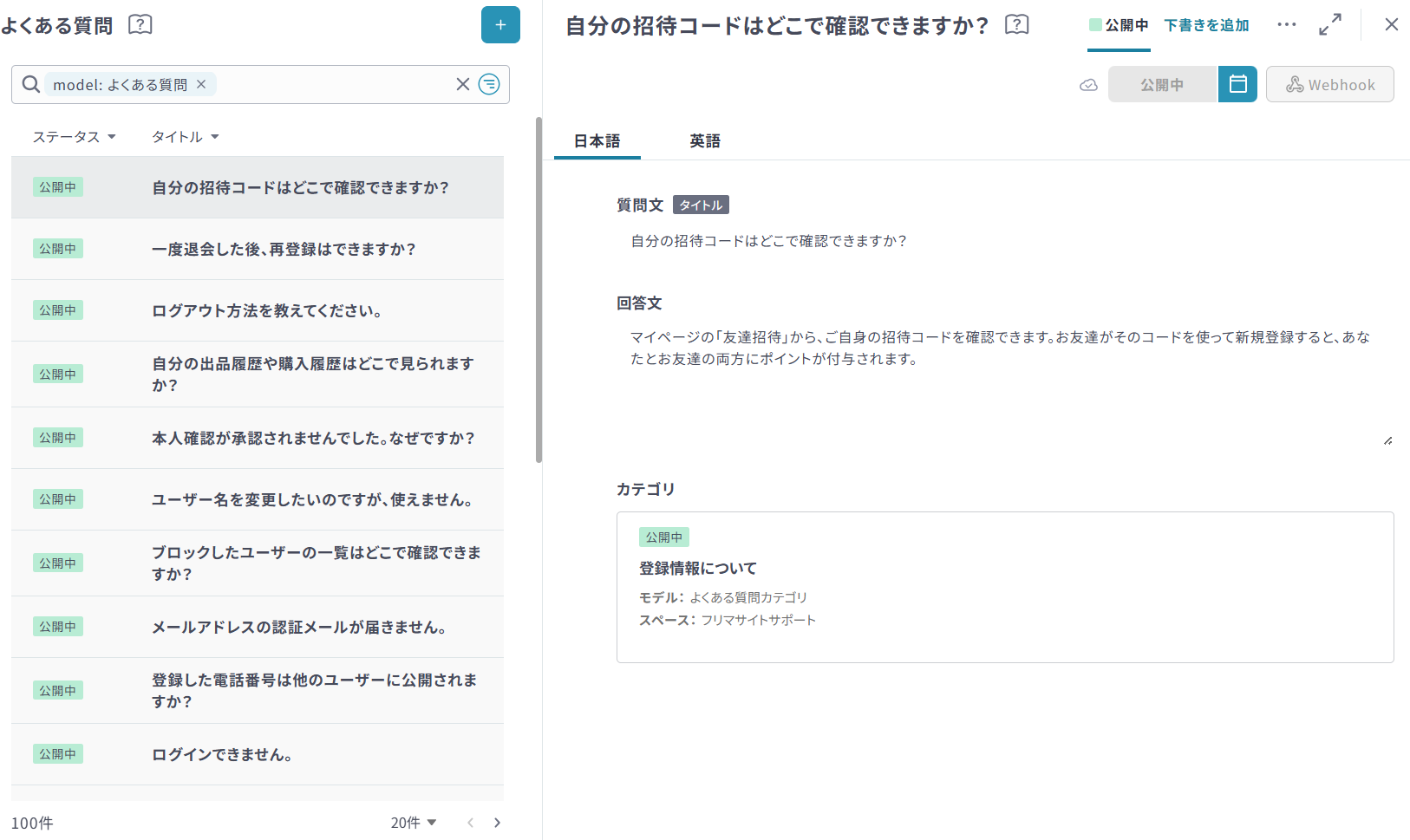1410x840 pixels.
Task: Click the plus icon to add new FAQ
Action: [x=500, y=25]
